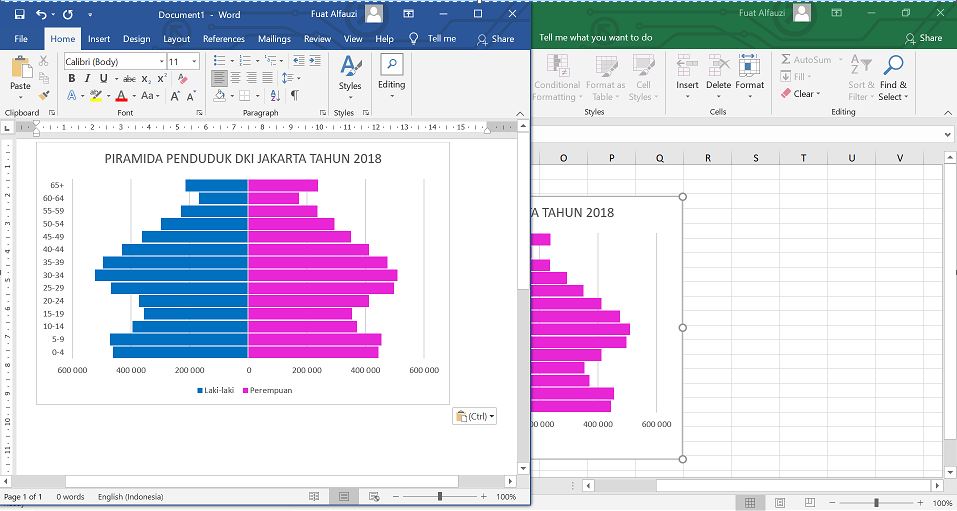The image size is (957, 511).
Task: Click the Multilevel list icon
Action: point(270,60)
